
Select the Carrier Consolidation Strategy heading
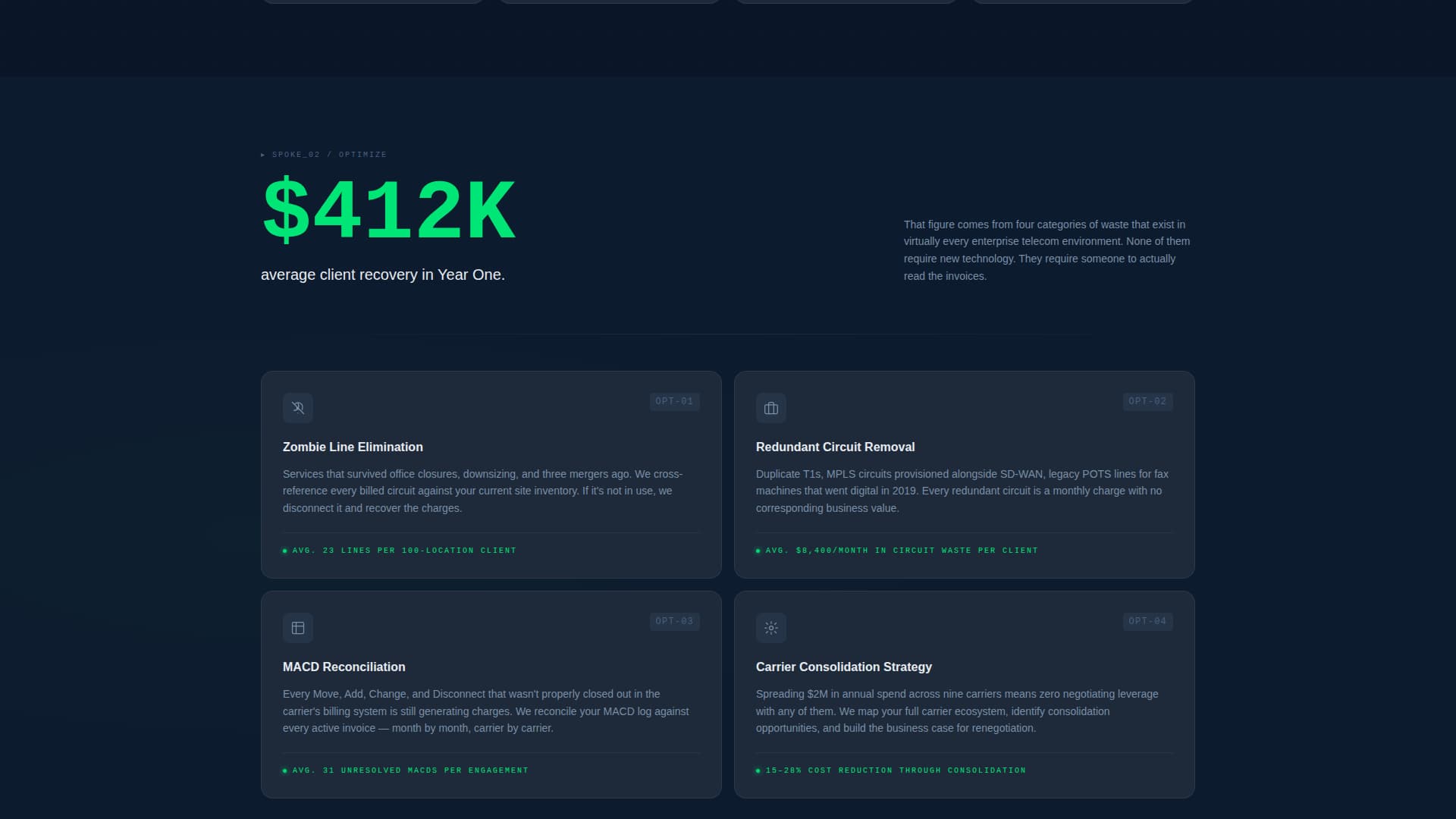point(843,667)
